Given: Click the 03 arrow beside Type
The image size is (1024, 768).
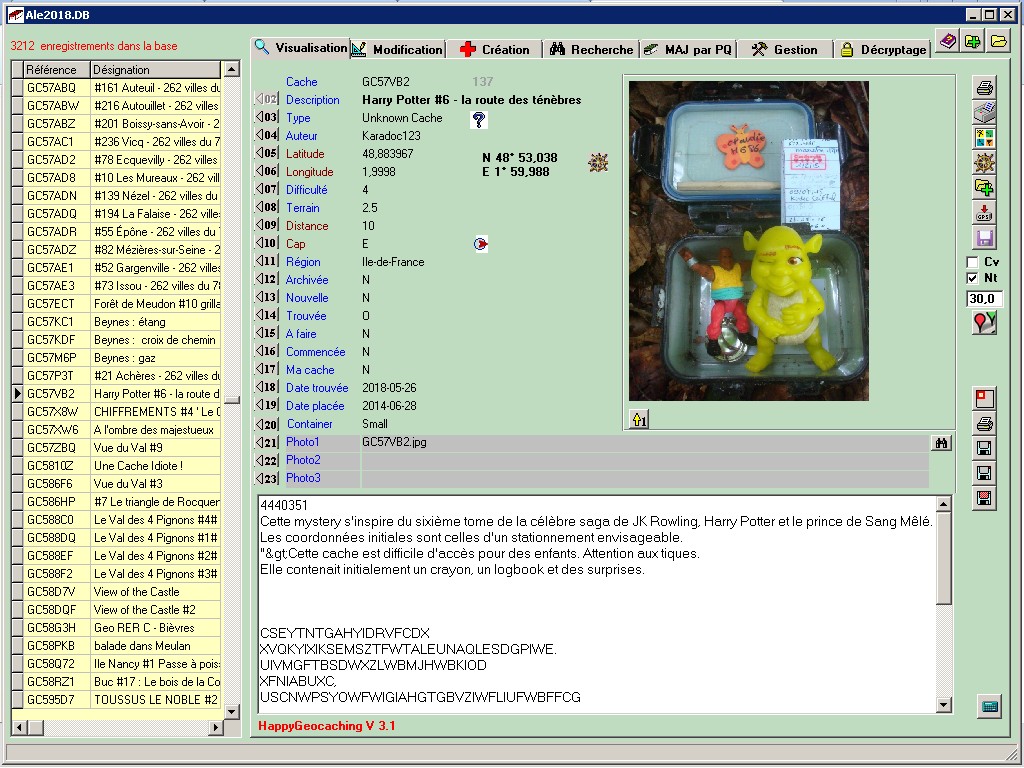Looking at the screenshot, I should pos(266,118).
